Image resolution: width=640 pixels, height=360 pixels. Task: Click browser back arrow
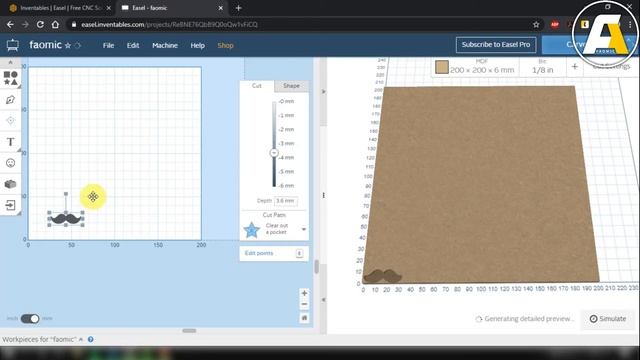10,24
